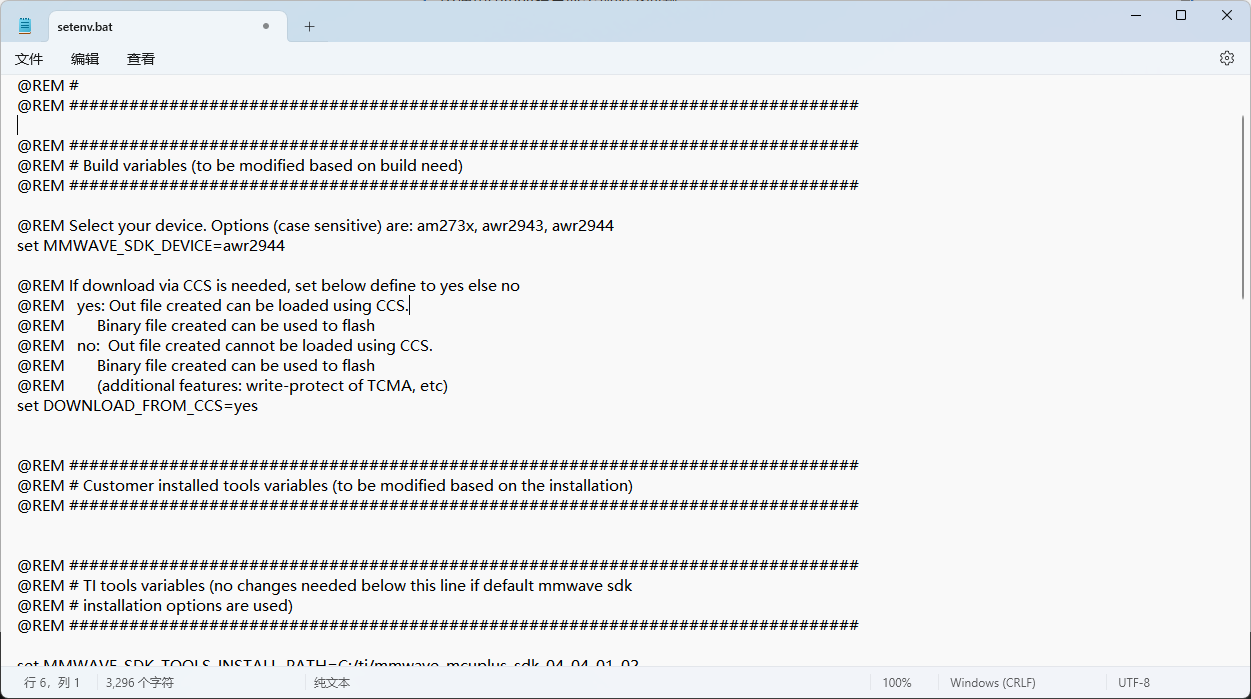Click the '# TI tools variables' comment line
Viewport: 1251px width, 699px height.
325,585
